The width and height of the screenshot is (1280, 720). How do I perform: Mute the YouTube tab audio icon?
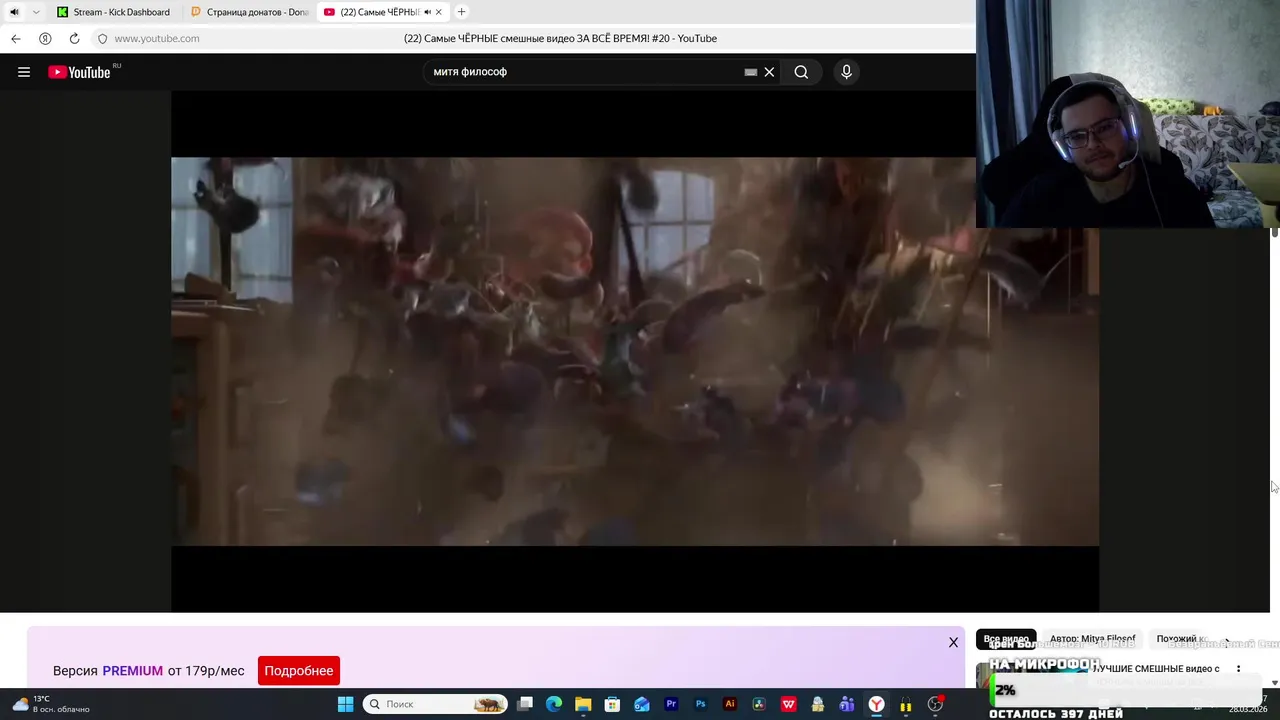click(x=428, y=12)
